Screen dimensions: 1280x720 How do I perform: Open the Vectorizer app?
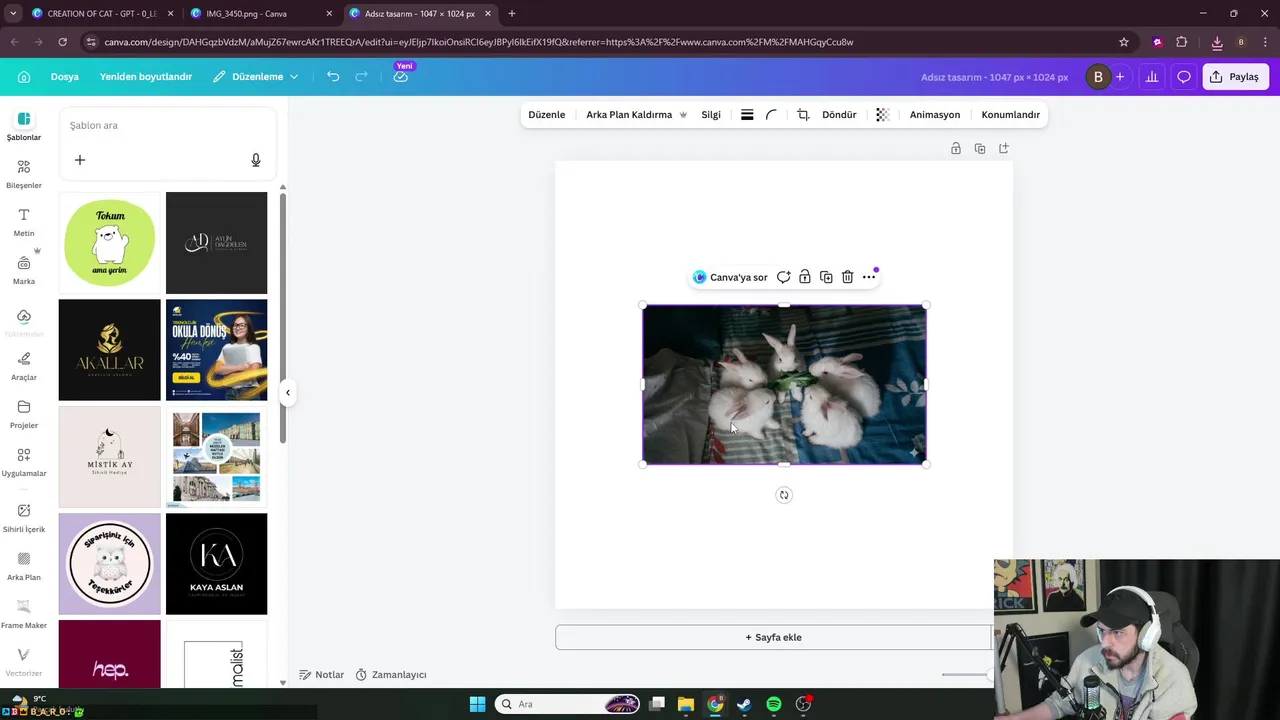point(24,662)
